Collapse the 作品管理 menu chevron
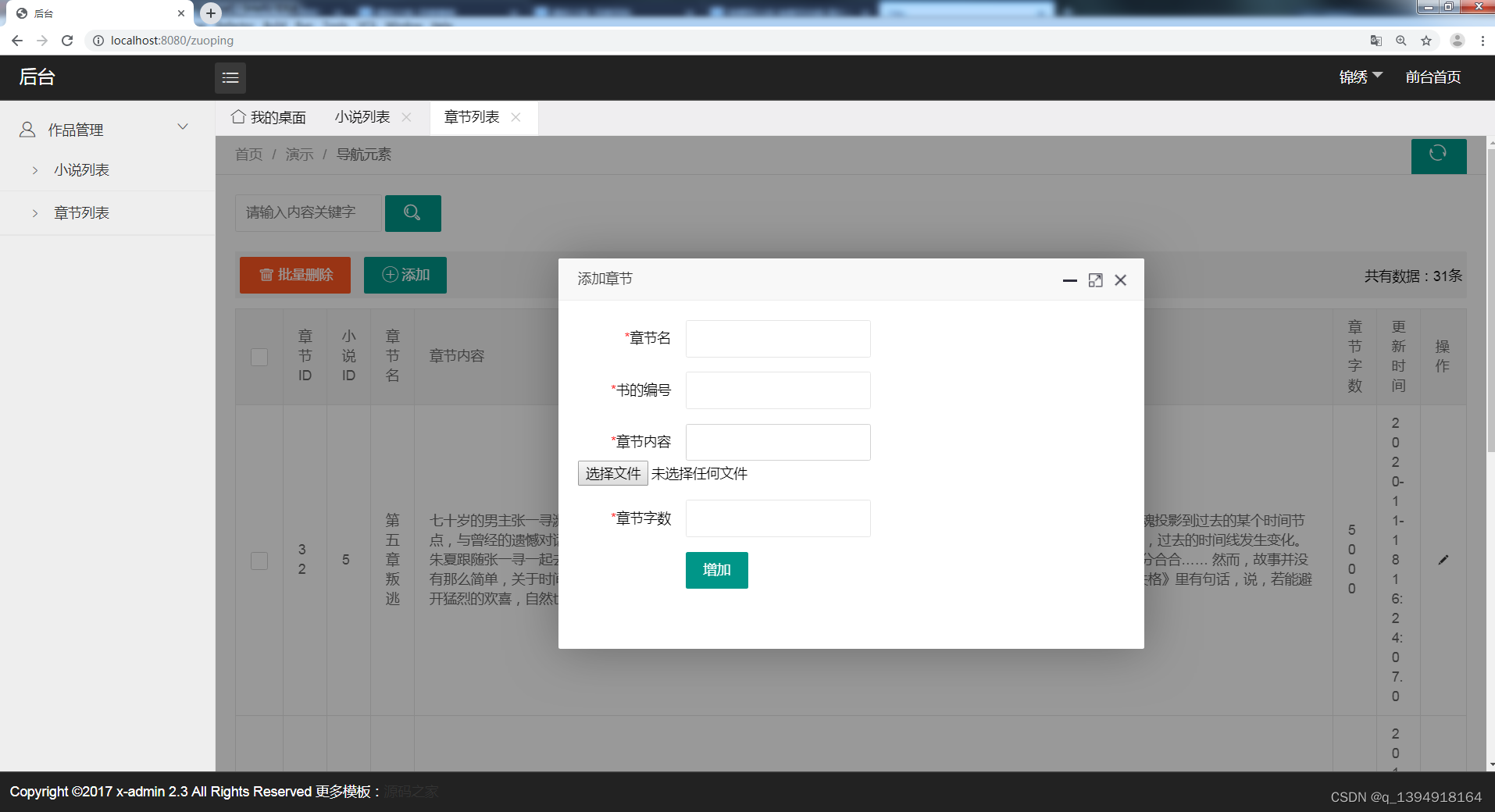 point(183,127)
